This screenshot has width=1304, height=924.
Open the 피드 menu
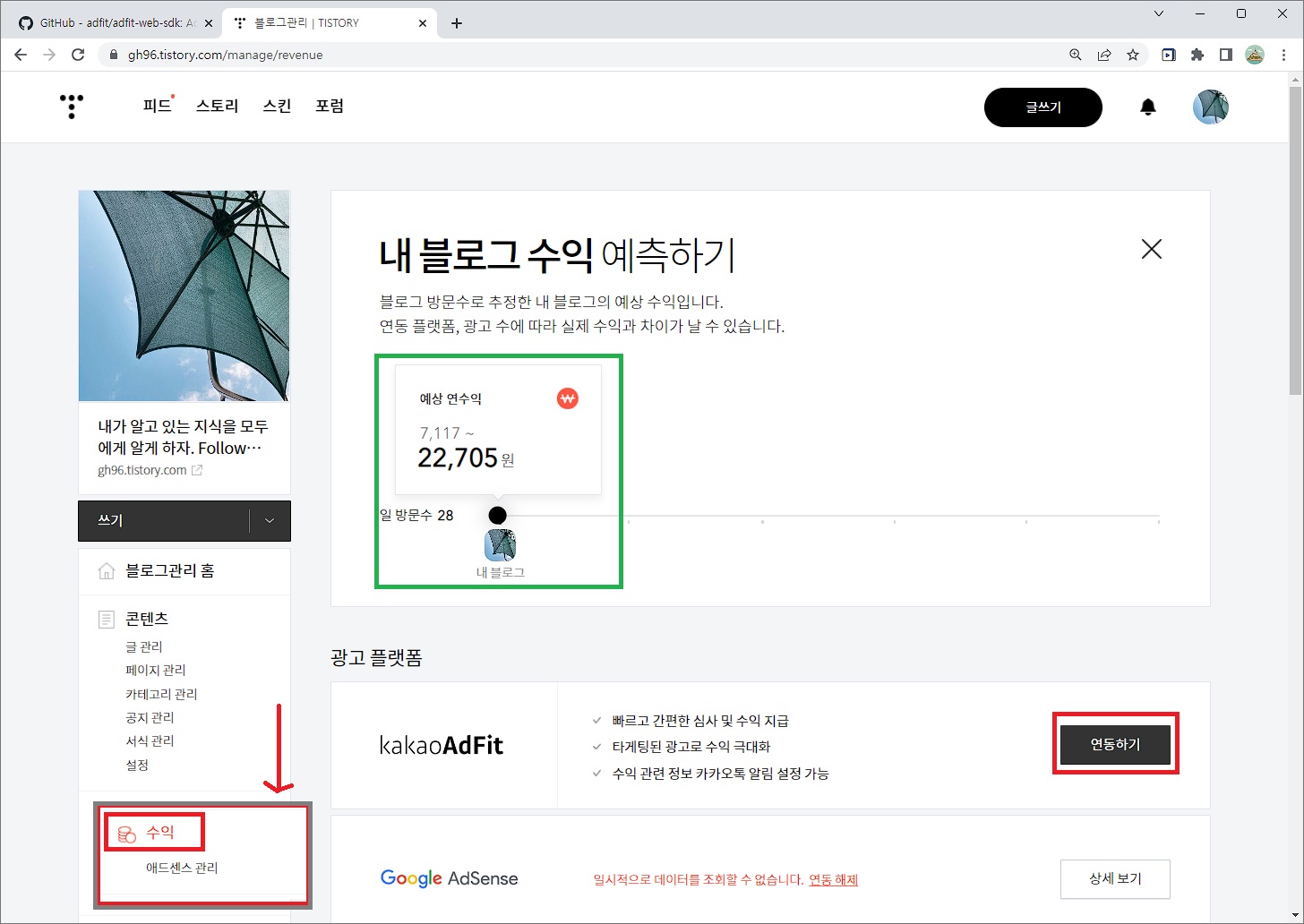tap(157, 106)
